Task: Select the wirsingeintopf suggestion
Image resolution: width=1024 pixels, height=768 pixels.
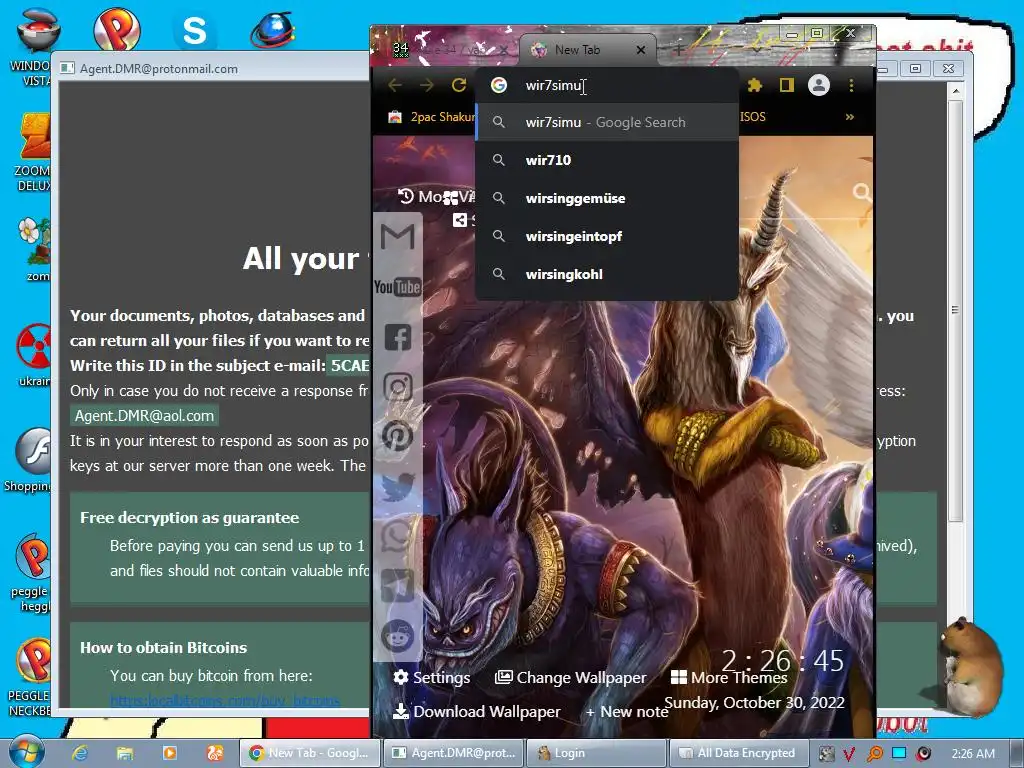Action: [x=607, y=236]
